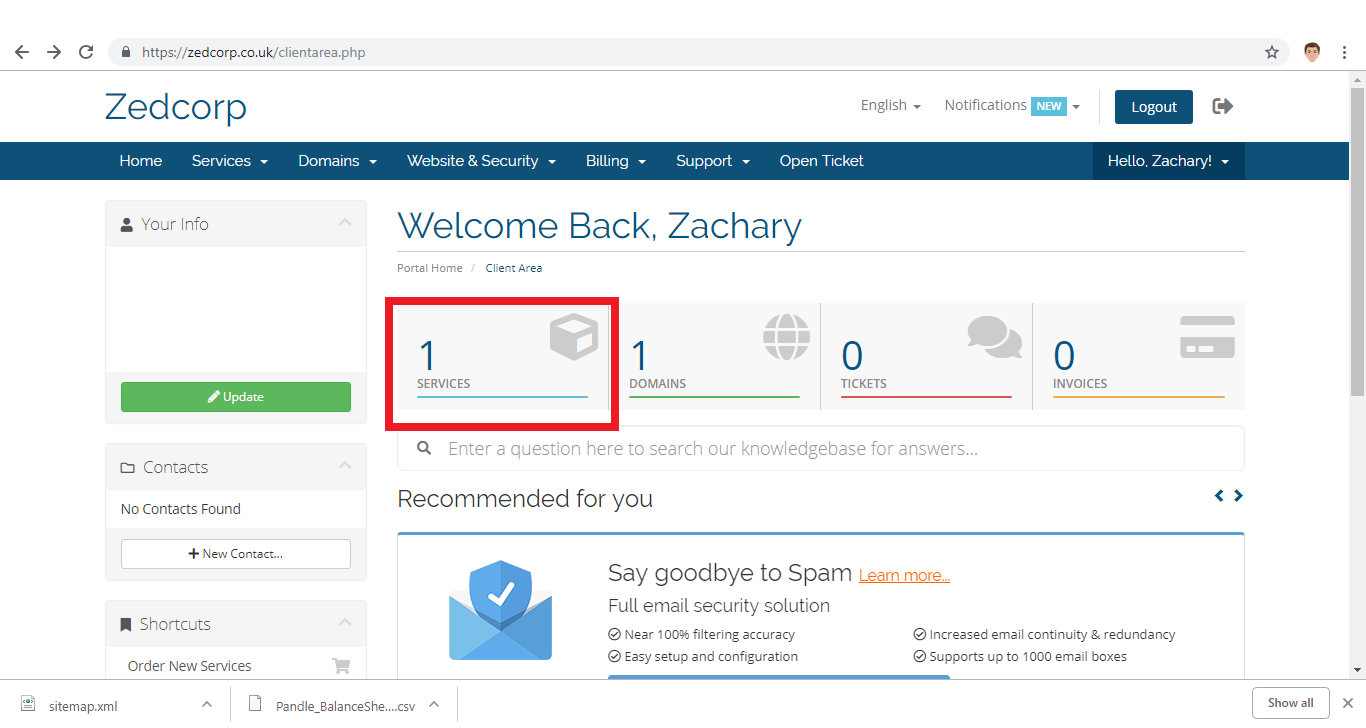Expand the Website & Security menu
This screenshot has width=1366, height=728.
pos(482,161)
